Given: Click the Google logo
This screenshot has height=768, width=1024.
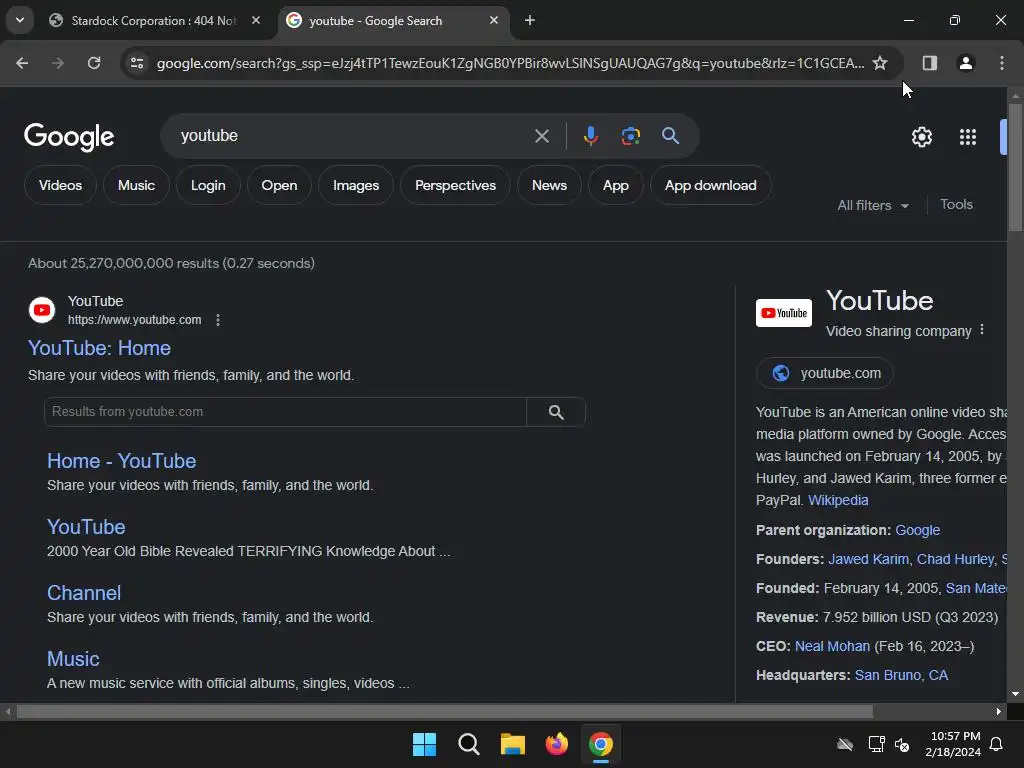Looking at the screenshot, I should [x=69, y=136].
